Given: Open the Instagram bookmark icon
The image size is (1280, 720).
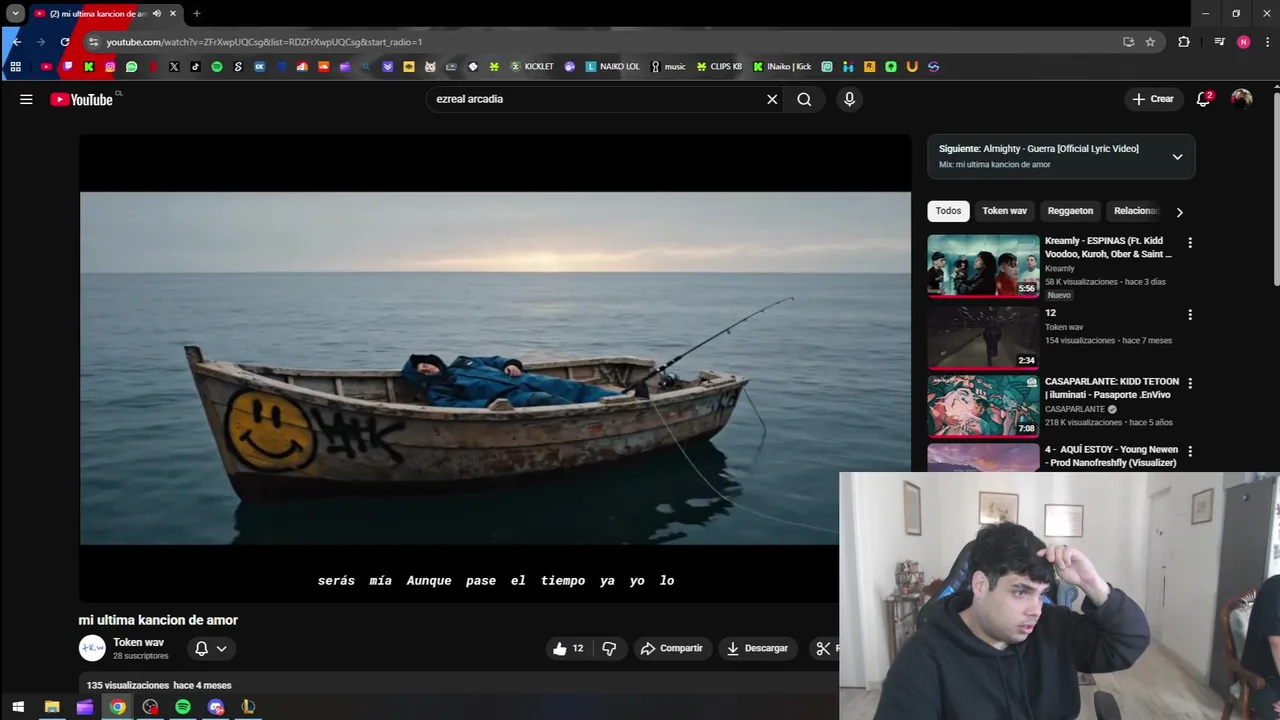Looking at the screenshot, I should pos(110,67).
